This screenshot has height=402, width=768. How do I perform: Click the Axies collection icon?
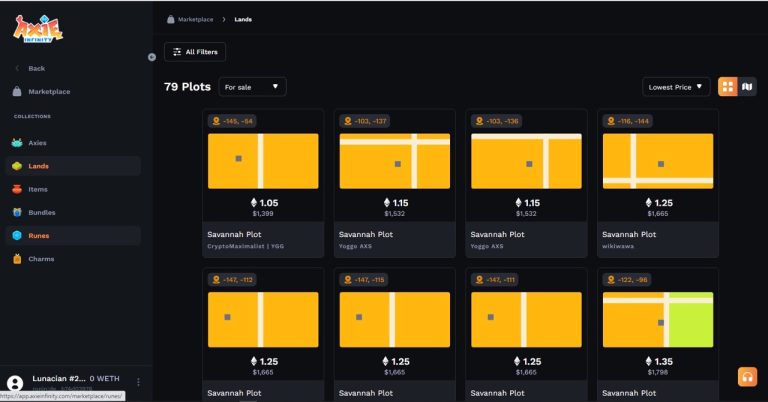(17, 143)
